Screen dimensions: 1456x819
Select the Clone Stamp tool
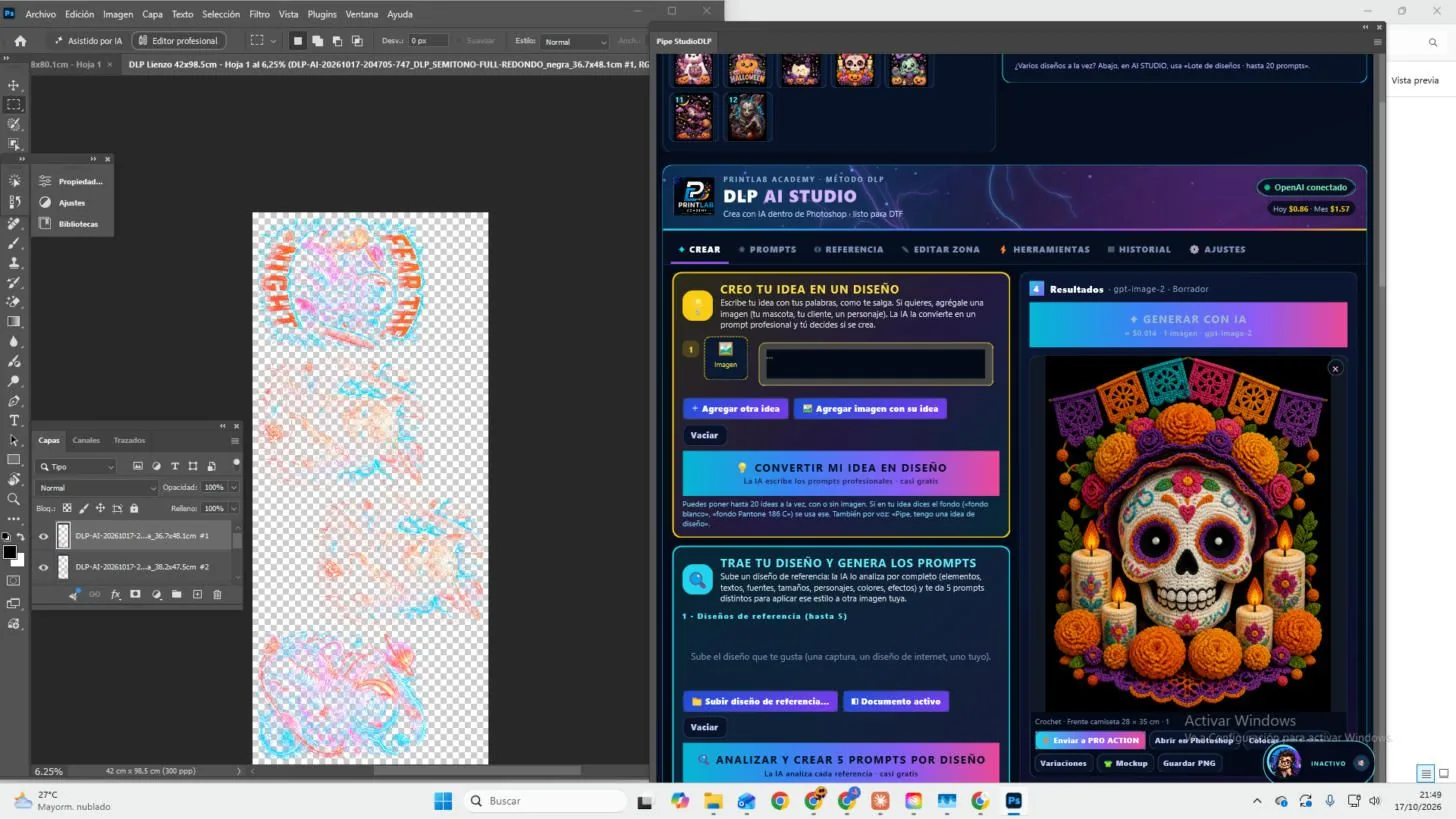tap(14, 263)
